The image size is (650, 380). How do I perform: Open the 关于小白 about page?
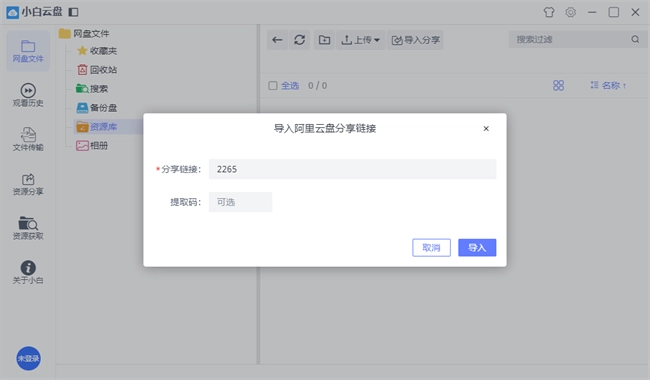(28, 273)
